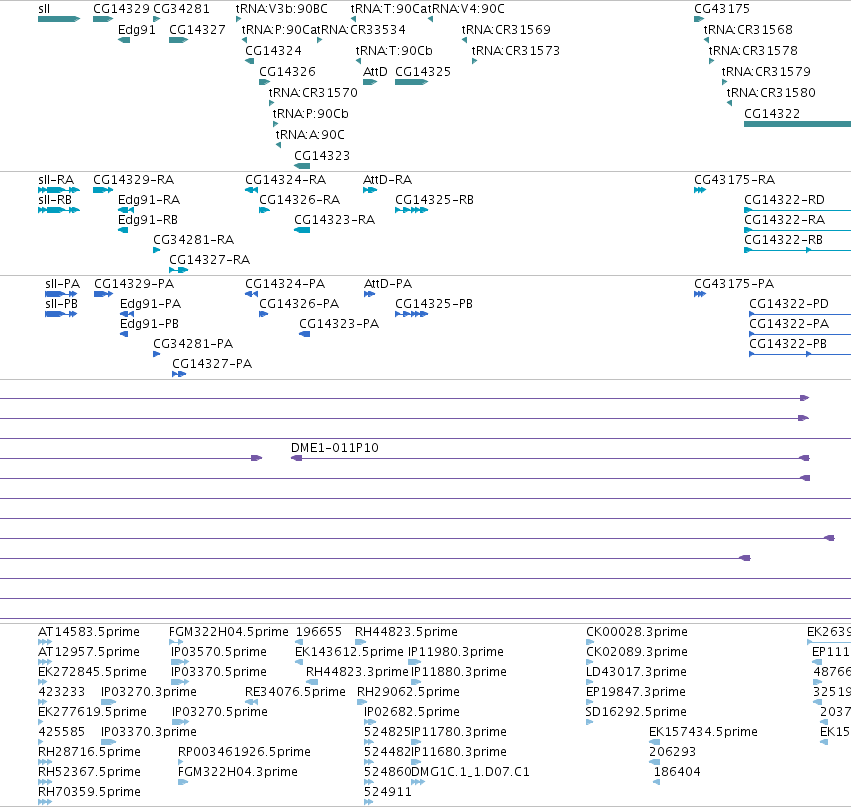
Task: Click the CG14326 gene glyph label
Action: pos(287,72)
